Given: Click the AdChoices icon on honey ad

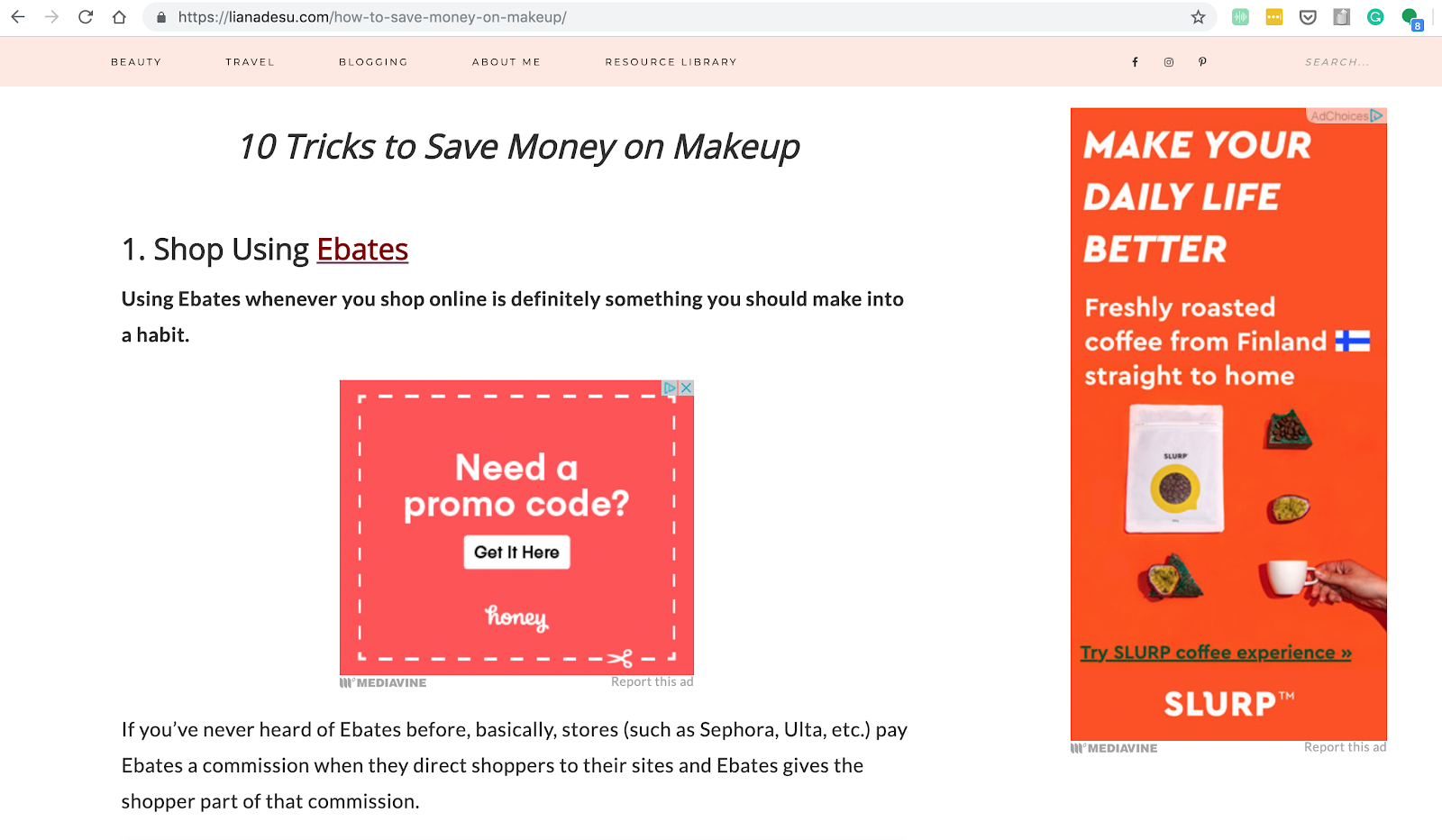Looking at the screenshot, I should 671,388.
